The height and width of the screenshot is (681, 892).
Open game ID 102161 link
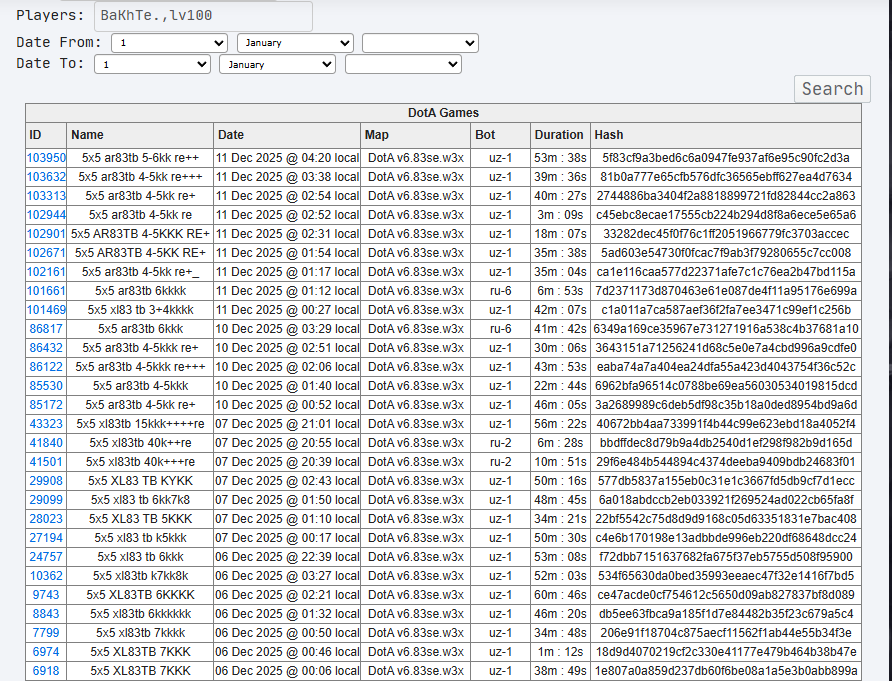(x=46, y=272)
